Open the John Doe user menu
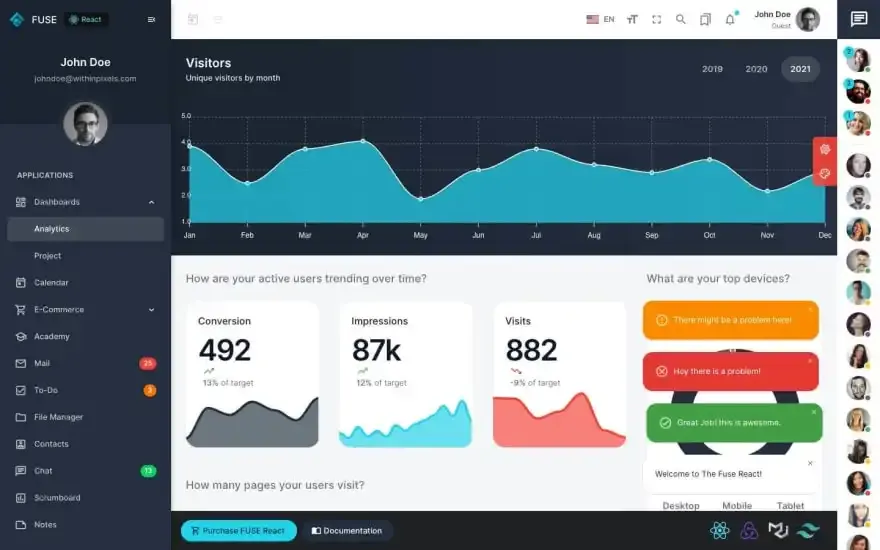This screenshot has height=550, width=880. tap(786, 20)
